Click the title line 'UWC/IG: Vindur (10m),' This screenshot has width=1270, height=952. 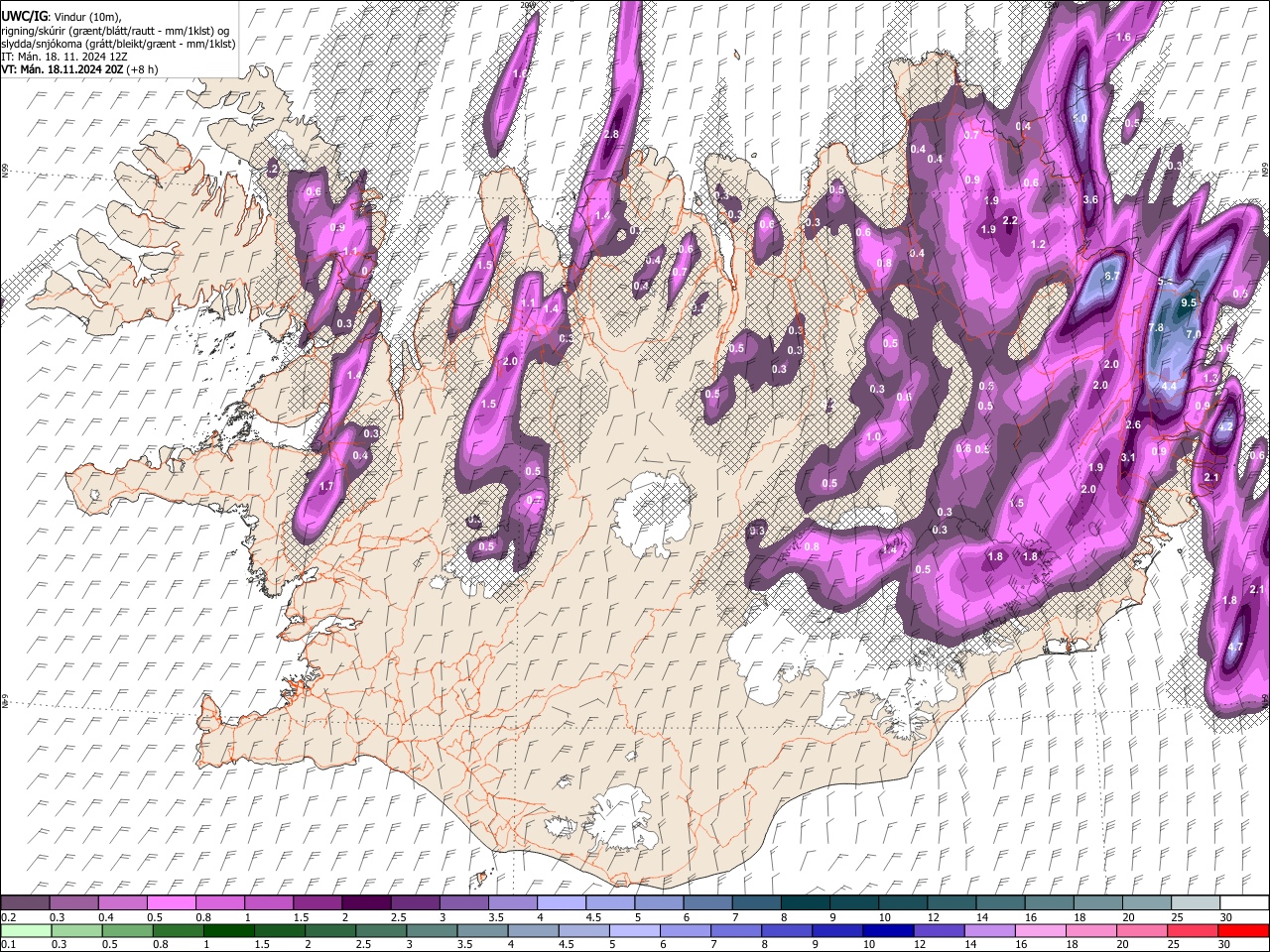pyautogui.click(x=61, y=17)
